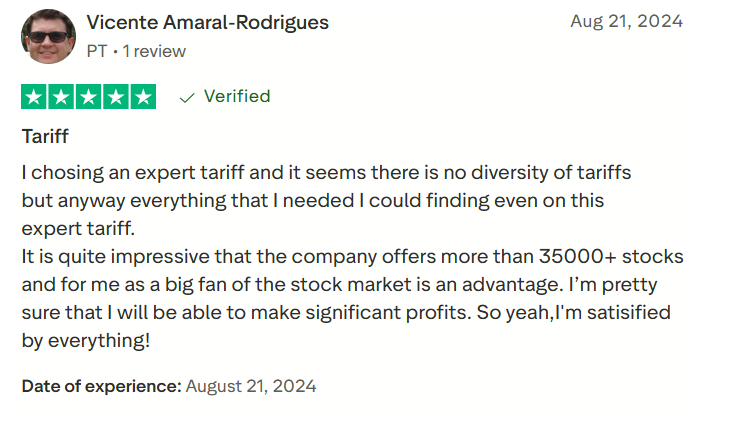Click the fourth green rating star
Viewport: 752px width, 423px height.
115,97
